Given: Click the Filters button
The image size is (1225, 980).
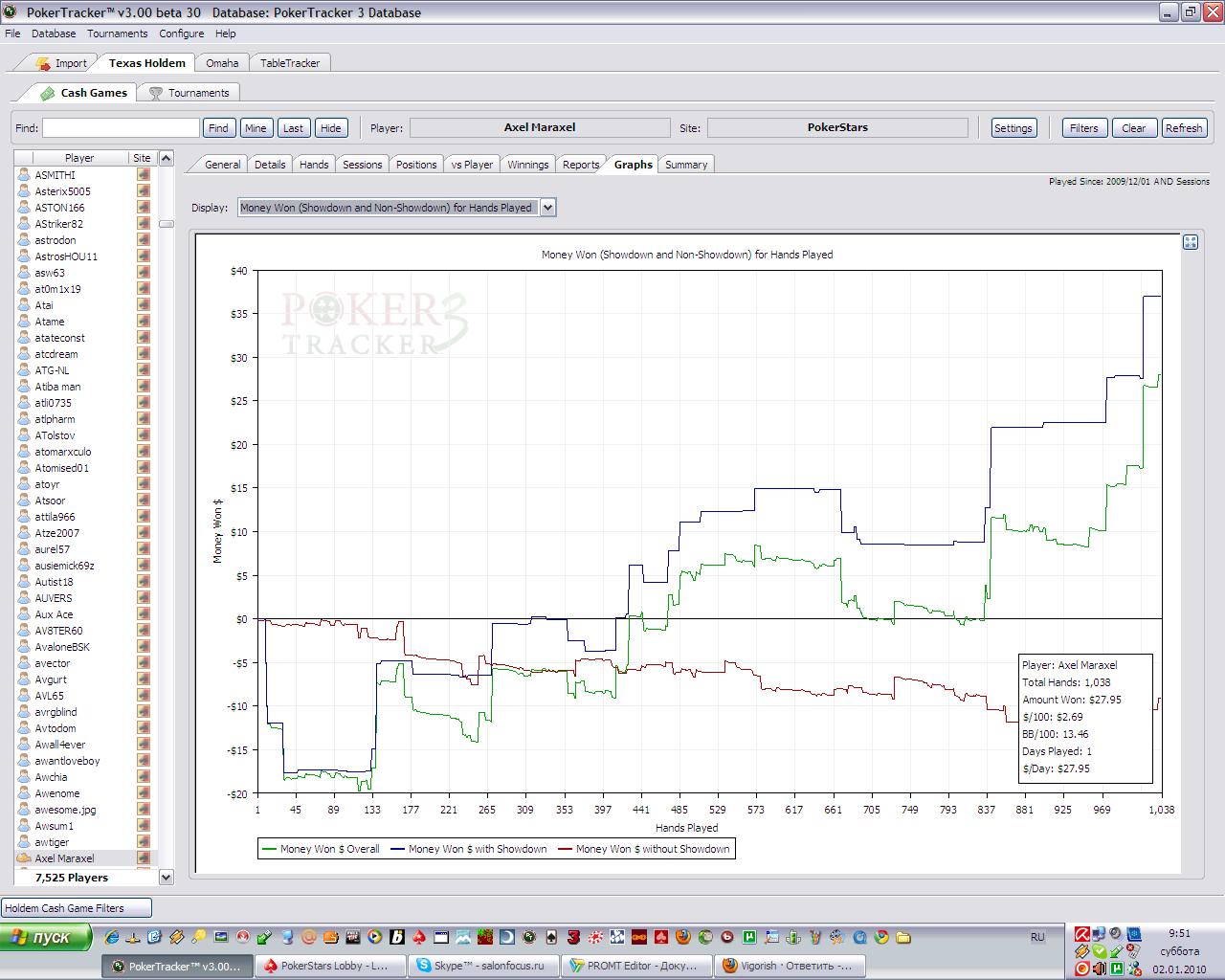Looking at the screenshot, I should tap(1083, 128).
